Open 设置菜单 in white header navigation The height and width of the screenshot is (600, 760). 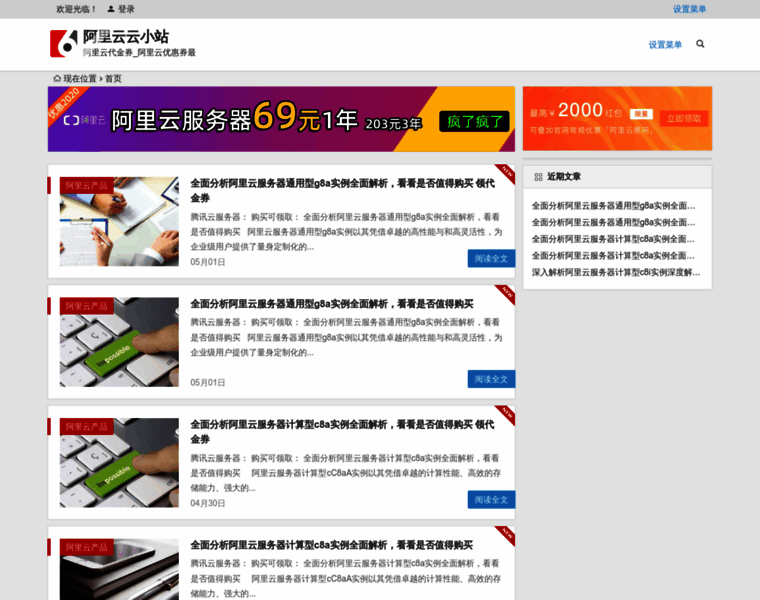tap(665, 45)
